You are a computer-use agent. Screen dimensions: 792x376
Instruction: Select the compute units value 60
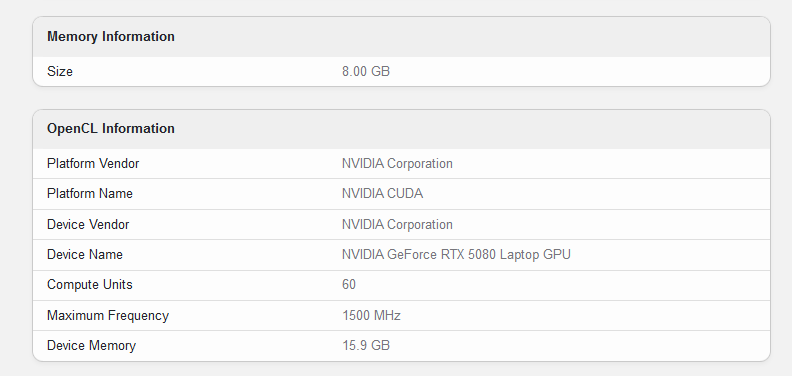[x=349, y=285]
